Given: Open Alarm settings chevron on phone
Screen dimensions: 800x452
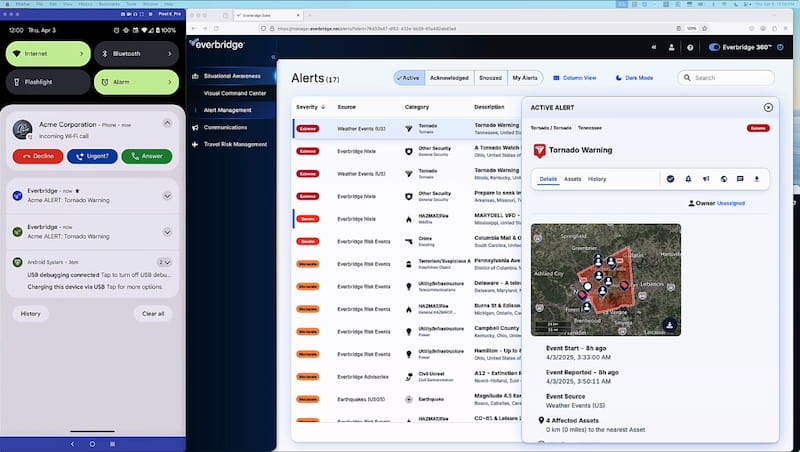Looking at the screenshot, I should coord(170,82).
